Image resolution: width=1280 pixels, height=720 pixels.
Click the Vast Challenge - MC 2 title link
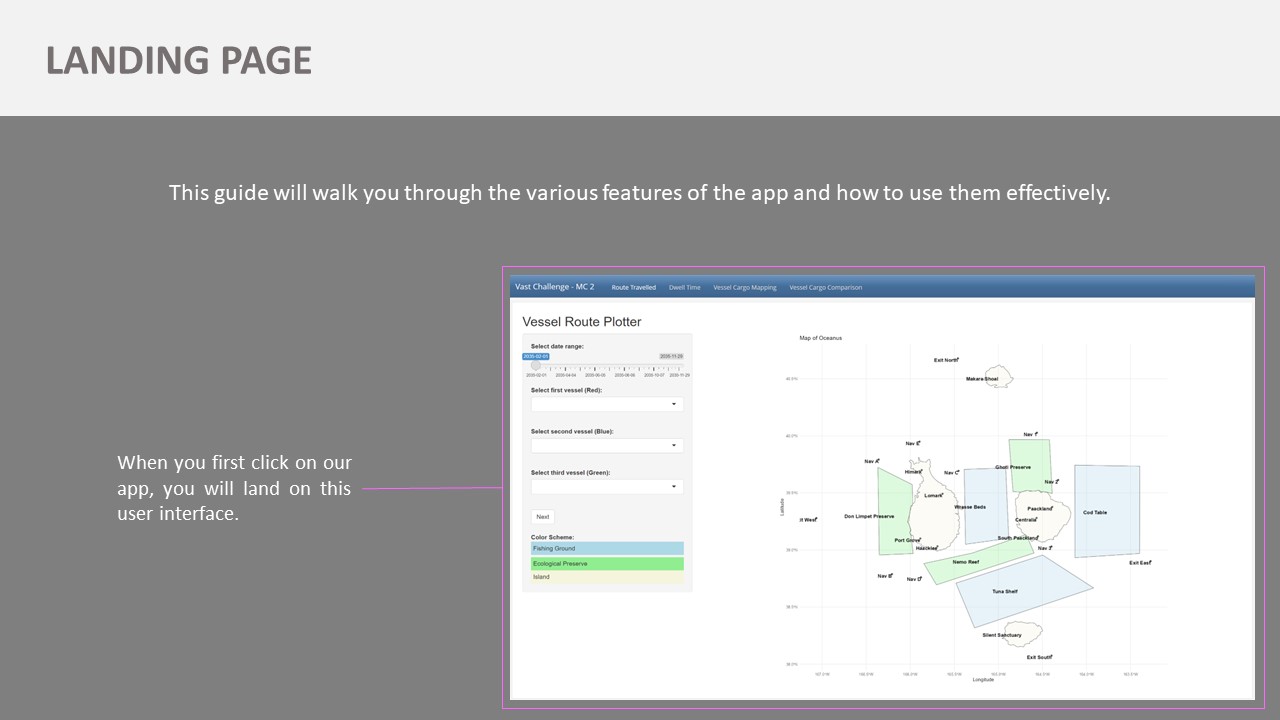pyautogui.click(x=554, y=287)
